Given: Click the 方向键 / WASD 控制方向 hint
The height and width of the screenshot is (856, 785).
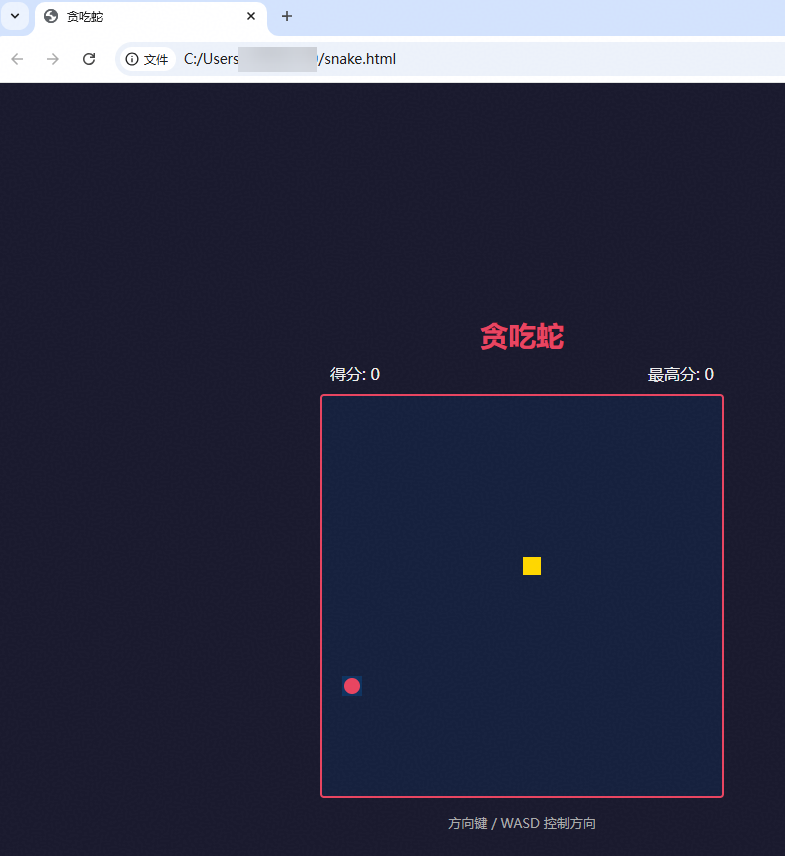Looking at the screenshot, I should (522, 823).
